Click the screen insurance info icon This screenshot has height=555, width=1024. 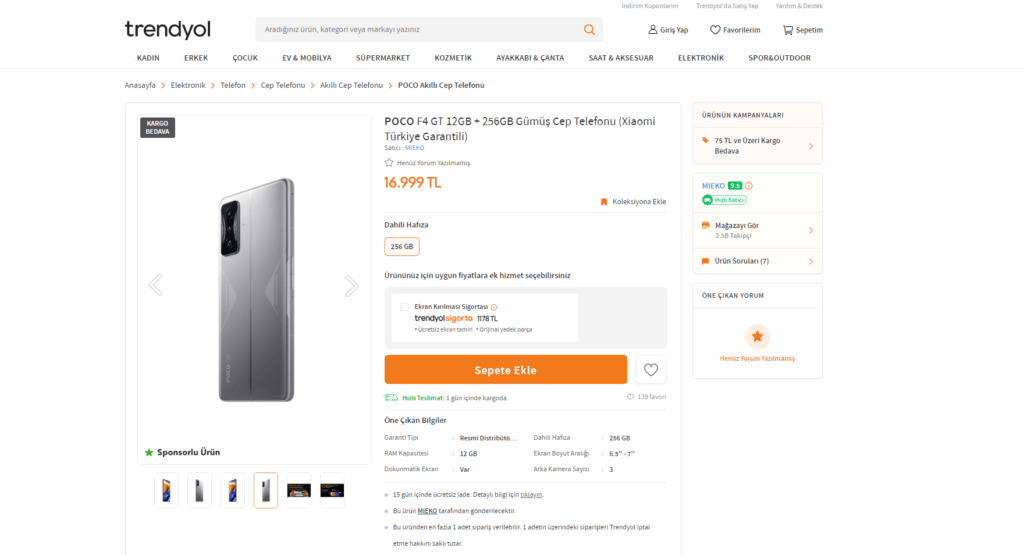494,307
